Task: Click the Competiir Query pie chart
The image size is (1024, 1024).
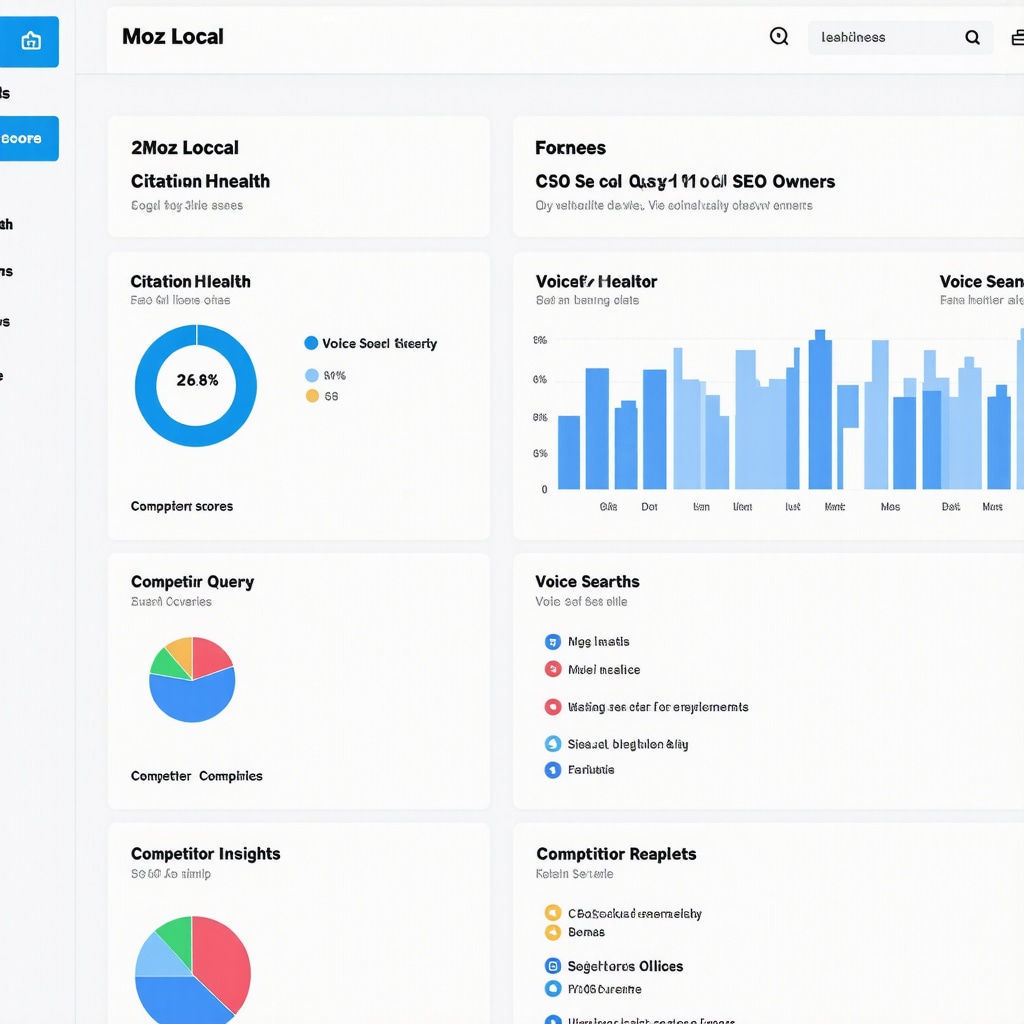Action: (x=192, y=679)
